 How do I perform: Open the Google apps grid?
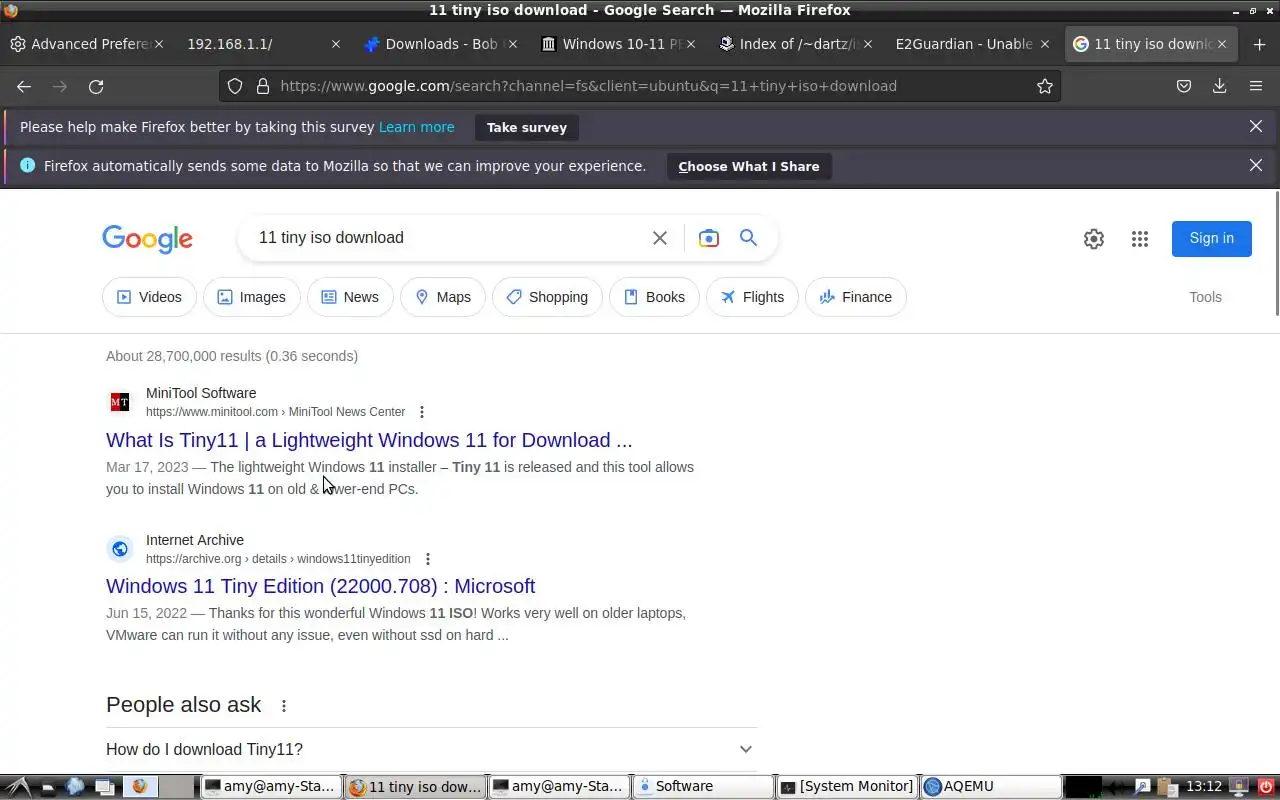tap(1140, 239)
